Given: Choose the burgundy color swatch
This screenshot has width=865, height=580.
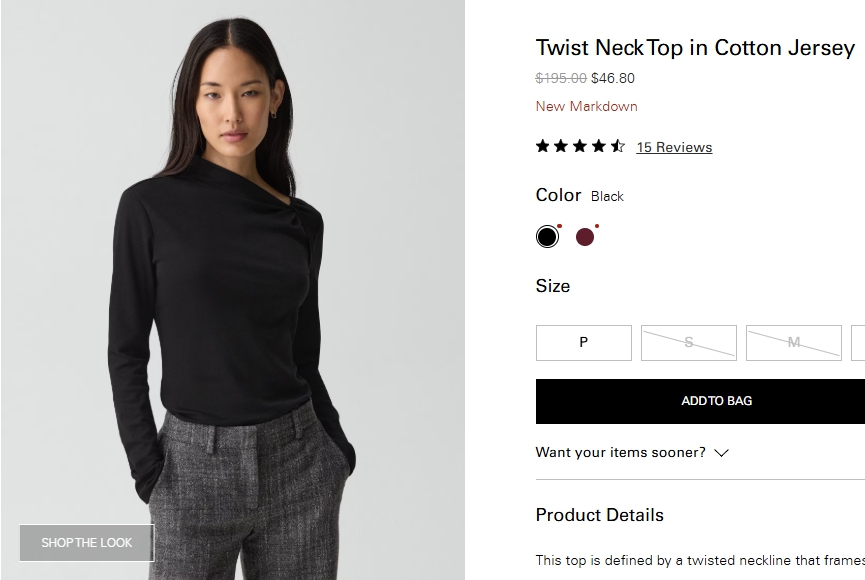Looking at the screenshot, I should 585,237.
